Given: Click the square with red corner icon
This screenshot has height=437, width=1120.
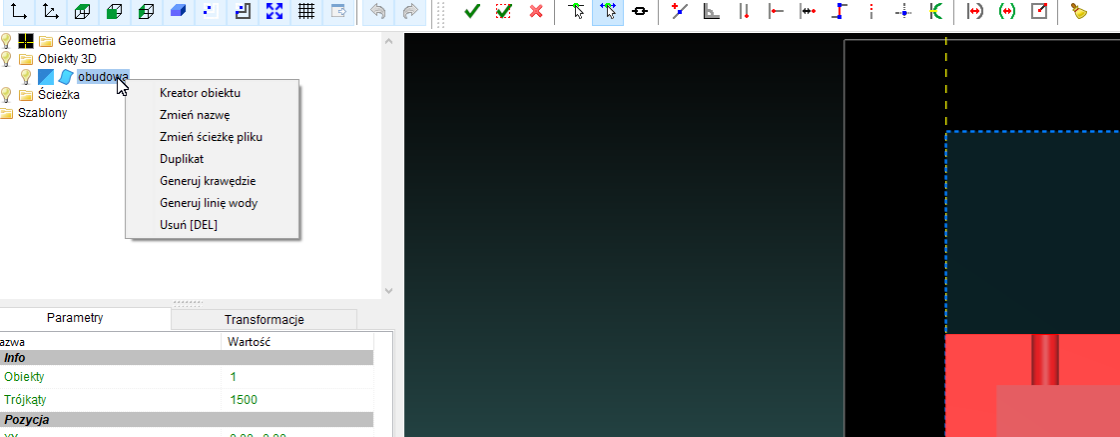Looking at the screenshot, I should (x=1039, y=11).
